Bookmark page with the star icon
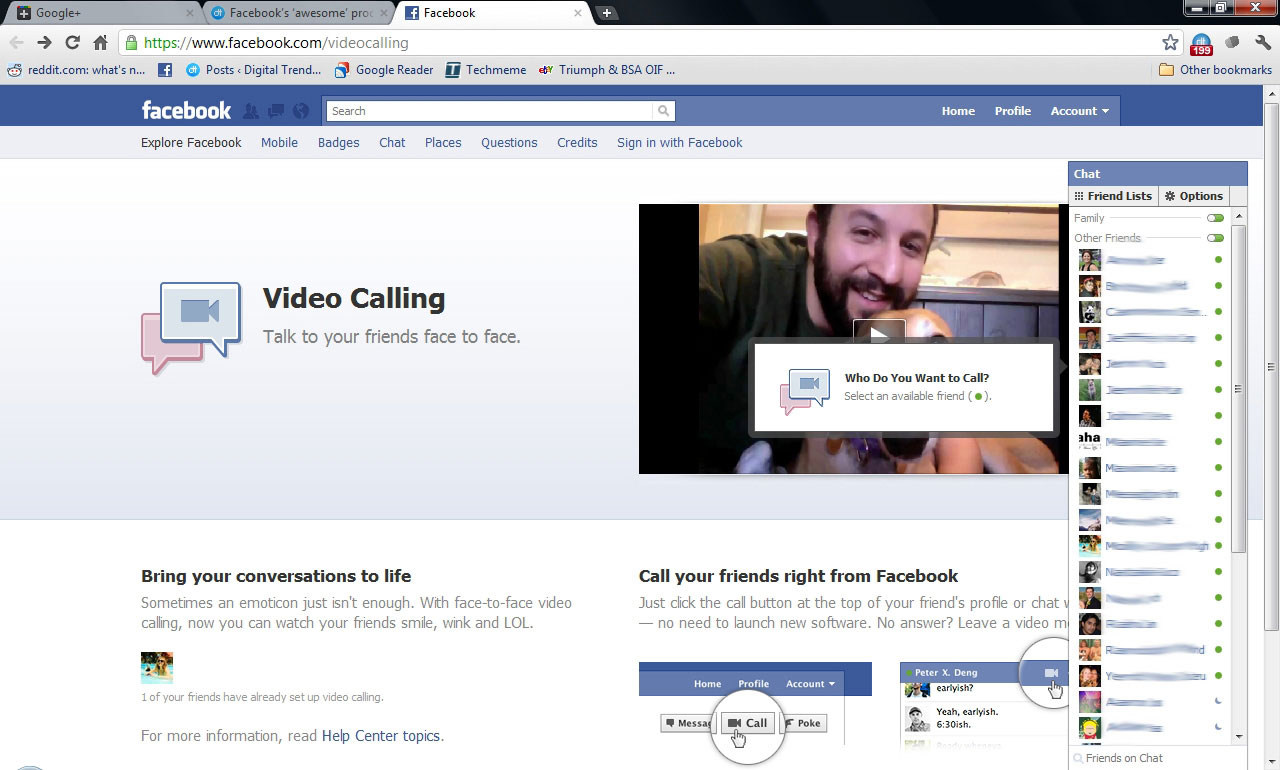 tap(1170, 42)
